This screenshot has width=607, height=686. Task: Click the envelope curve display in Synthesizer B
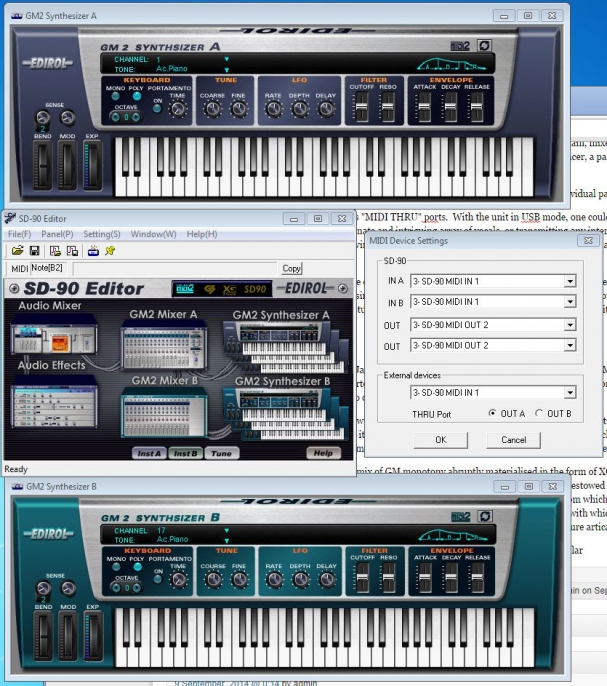[453, 536]
